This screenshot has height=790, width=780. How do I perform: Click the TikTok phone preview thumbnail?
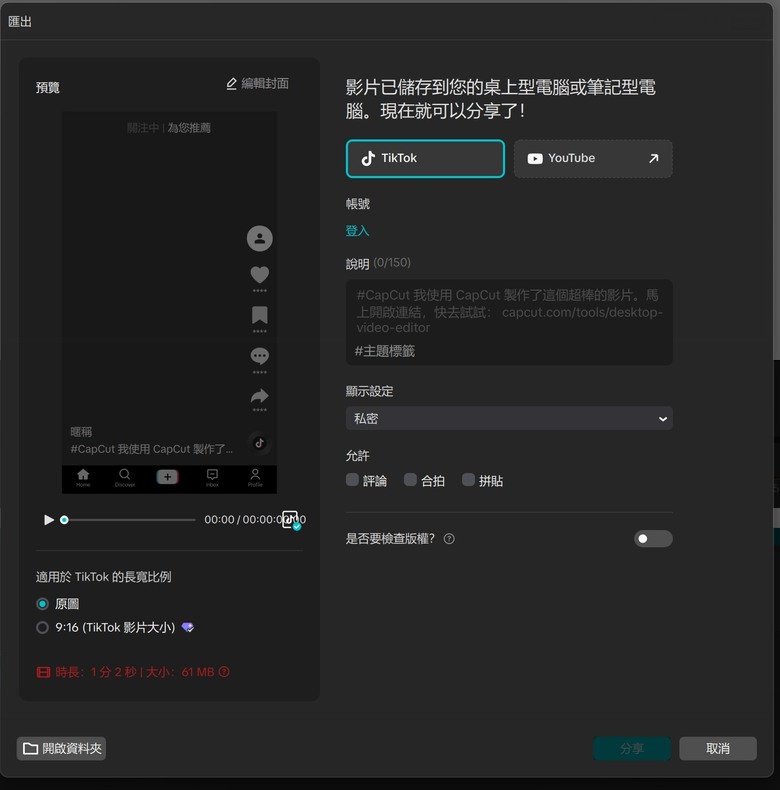pyautogui.click(x=169, y=302)
